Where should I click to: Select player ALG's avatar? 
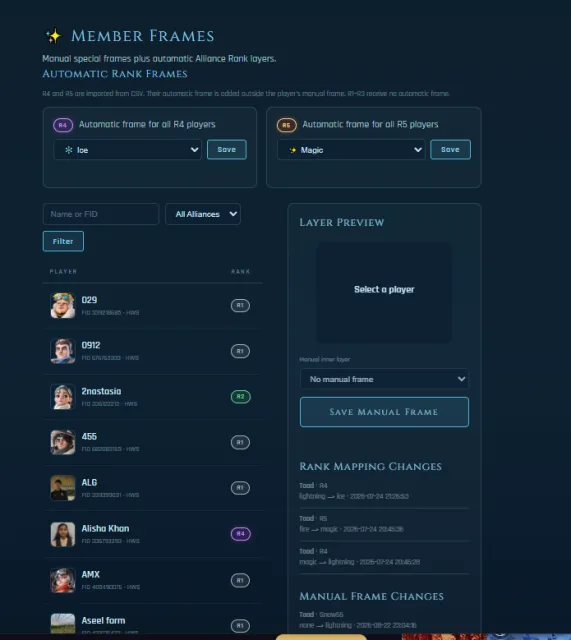tap(62, 488)
